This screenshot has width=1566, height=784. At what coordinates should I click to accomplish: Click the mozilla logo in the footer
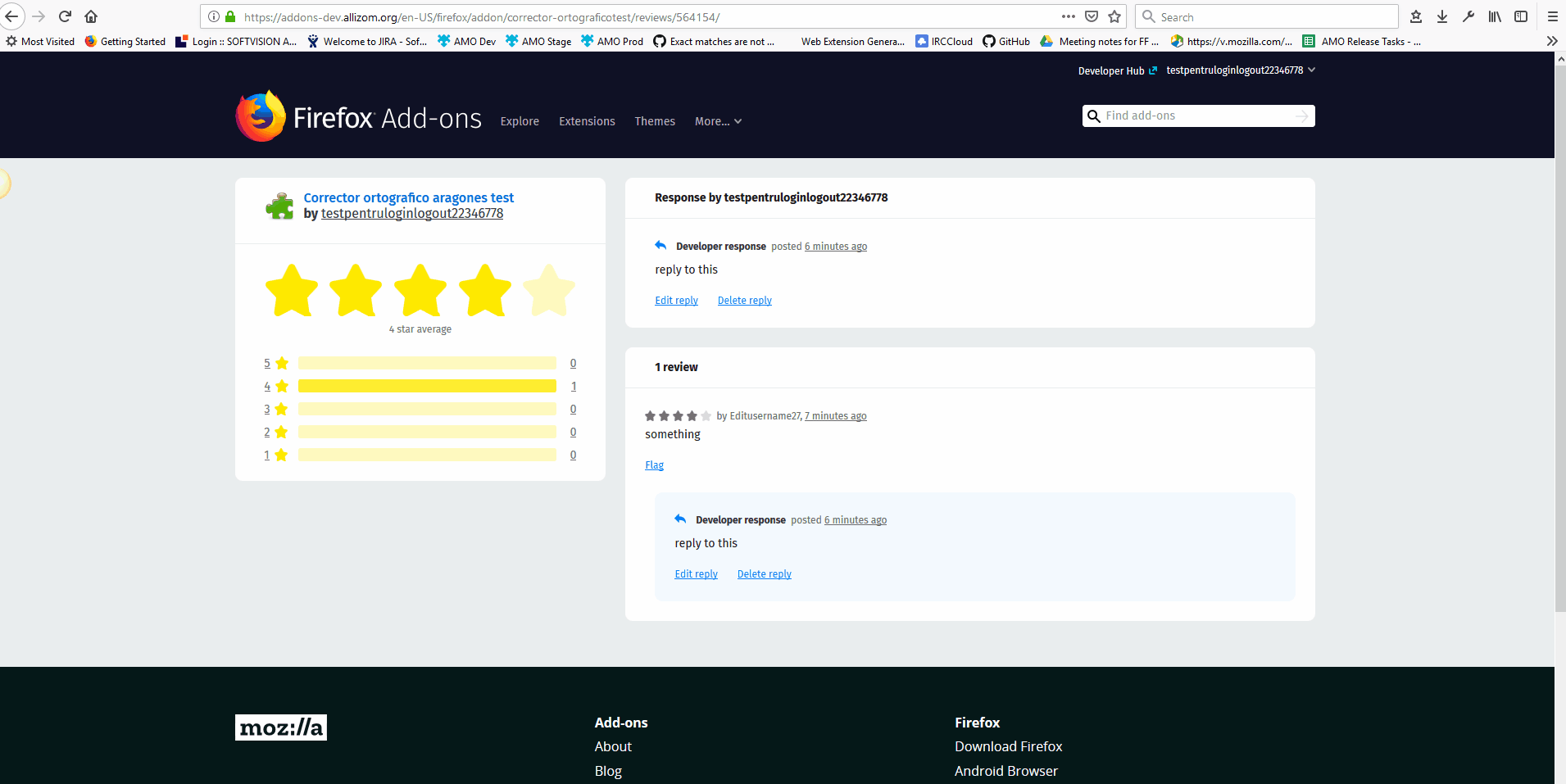pos(281,727)
